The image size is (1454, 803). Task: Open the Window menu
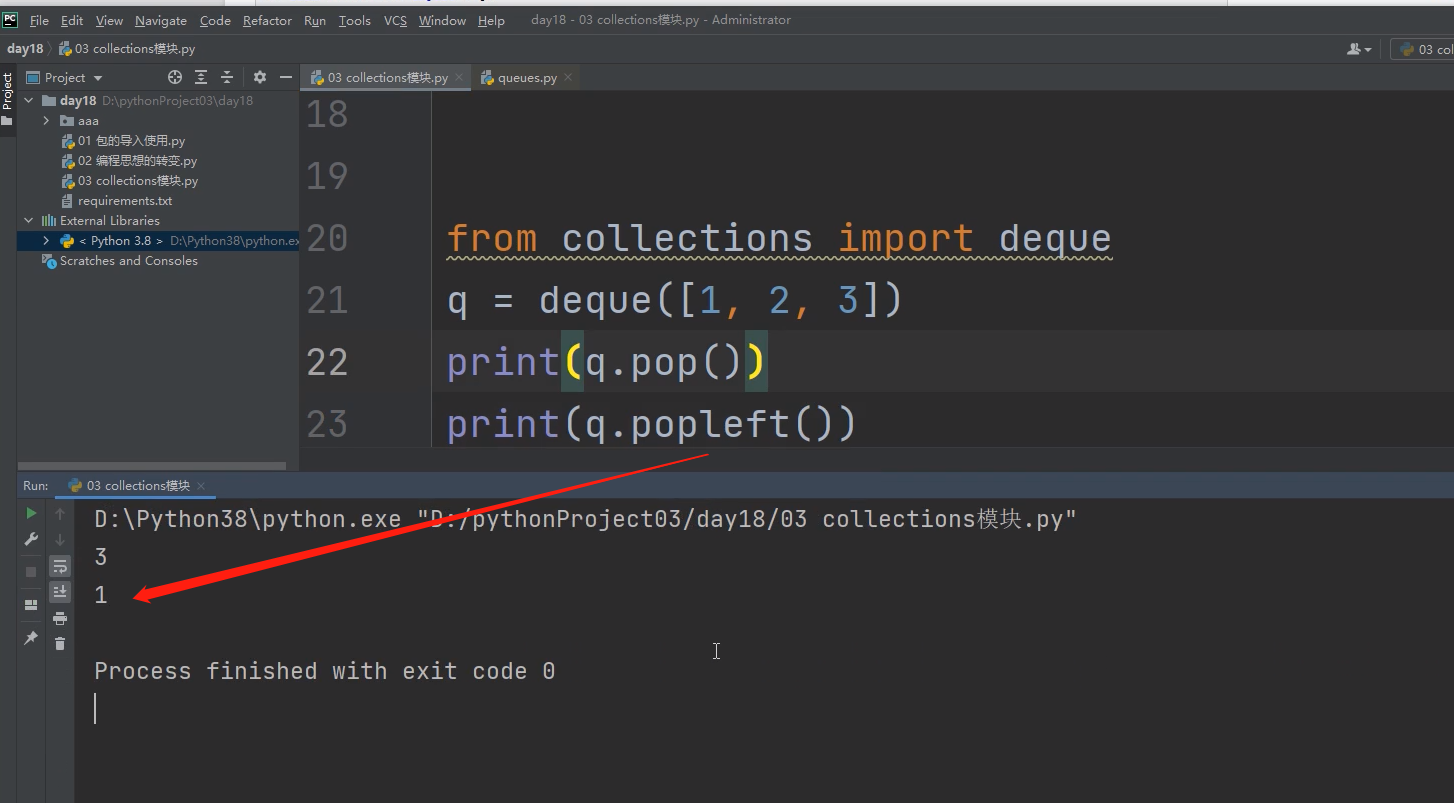tap(442, 20)
